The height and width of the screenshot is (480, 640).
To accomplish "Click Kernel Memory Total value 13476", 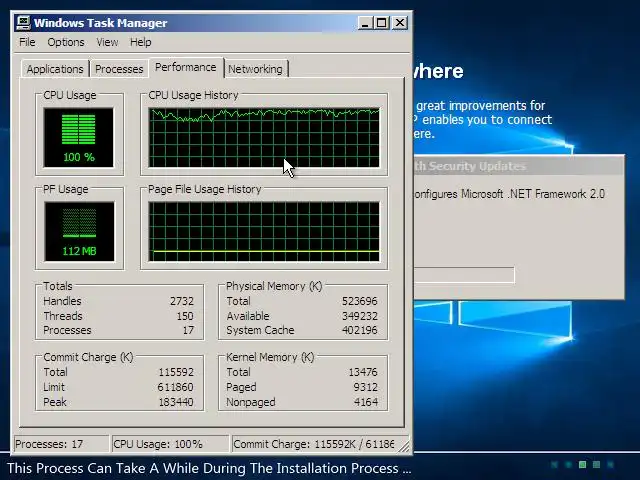I will (363, 372).
